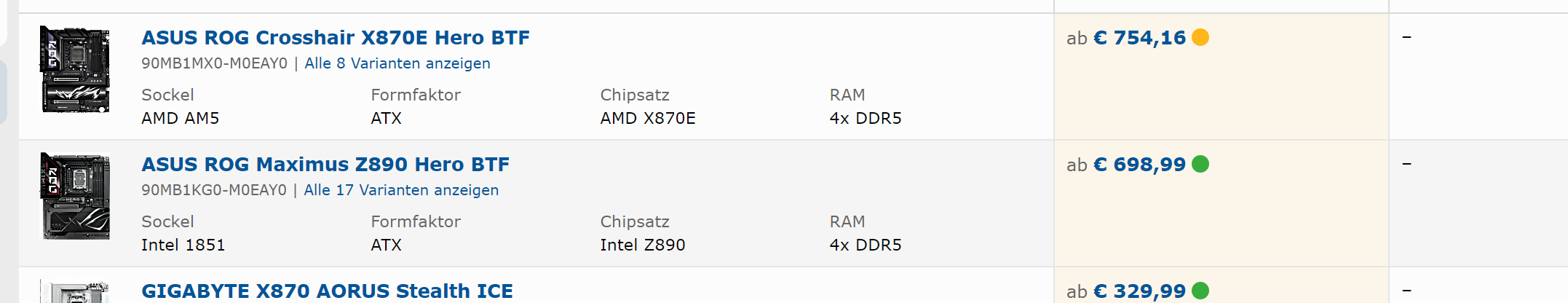Click the Intel Z890 chipset value
Viewport: 1568px width, 303px height.
(x=643, y=245)
